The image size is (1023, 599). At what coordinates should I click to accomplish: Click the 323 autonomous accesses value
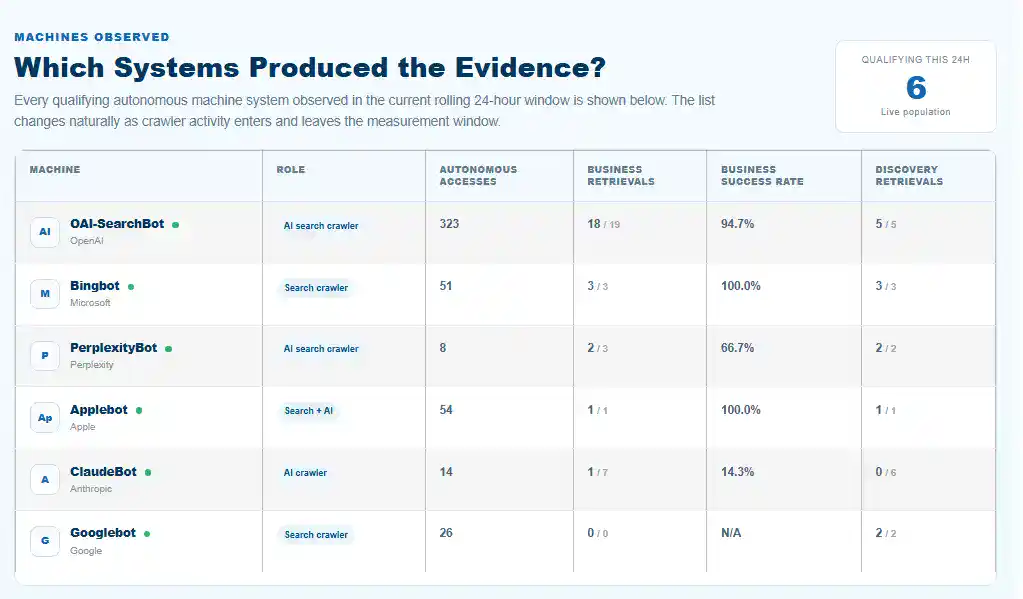tap(450, 224)
